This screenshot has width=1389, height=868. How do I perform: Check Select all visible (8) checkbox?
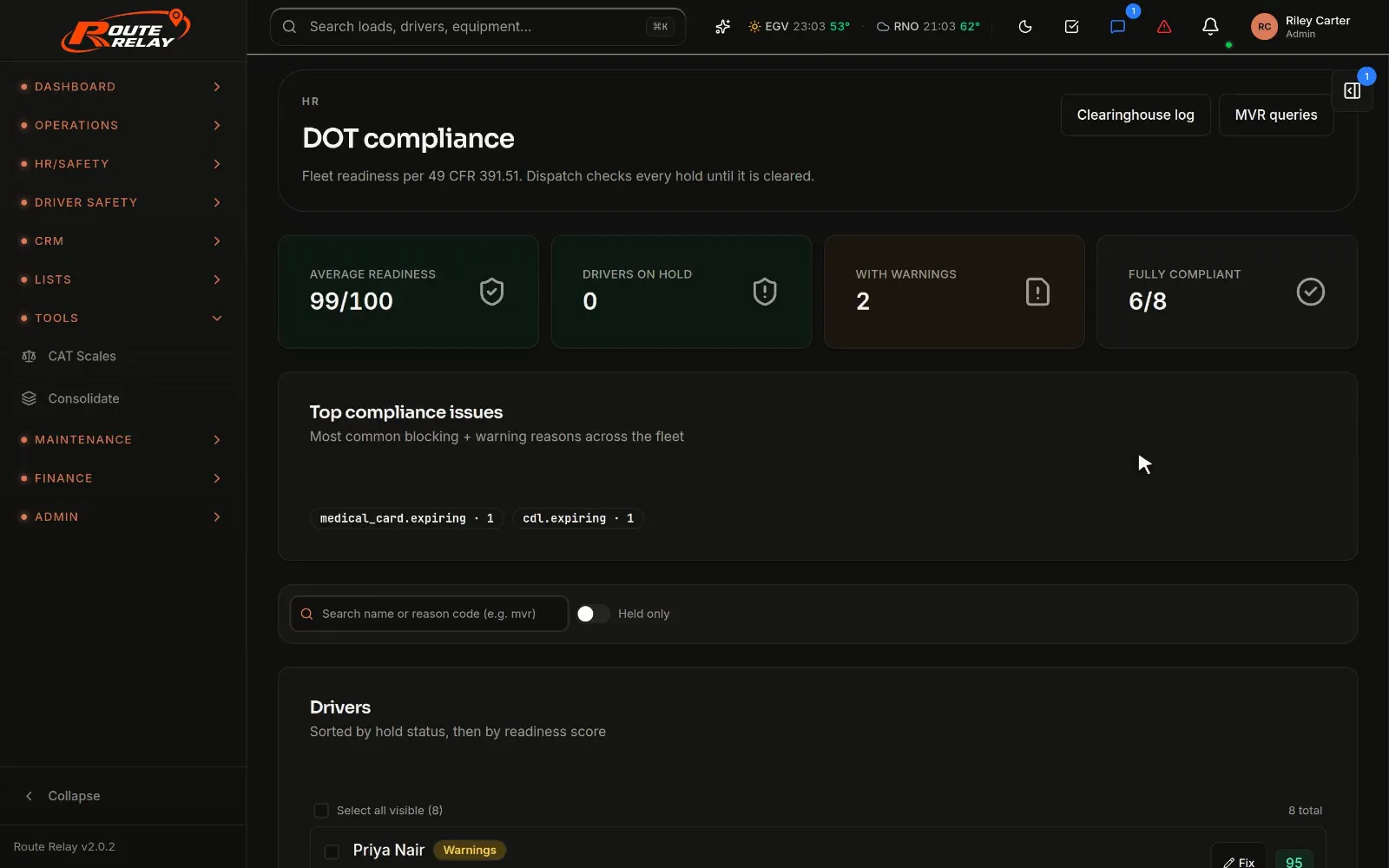coord(321,811)
